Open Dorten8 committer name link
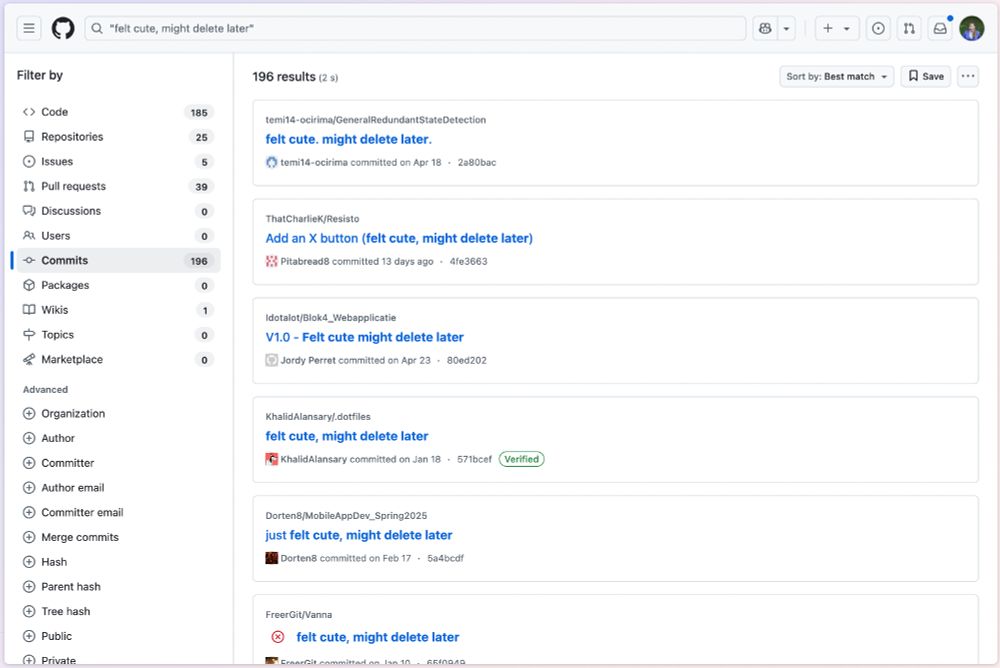The width and height of the screenshot is (1000, 668). (x=298, y=558)
